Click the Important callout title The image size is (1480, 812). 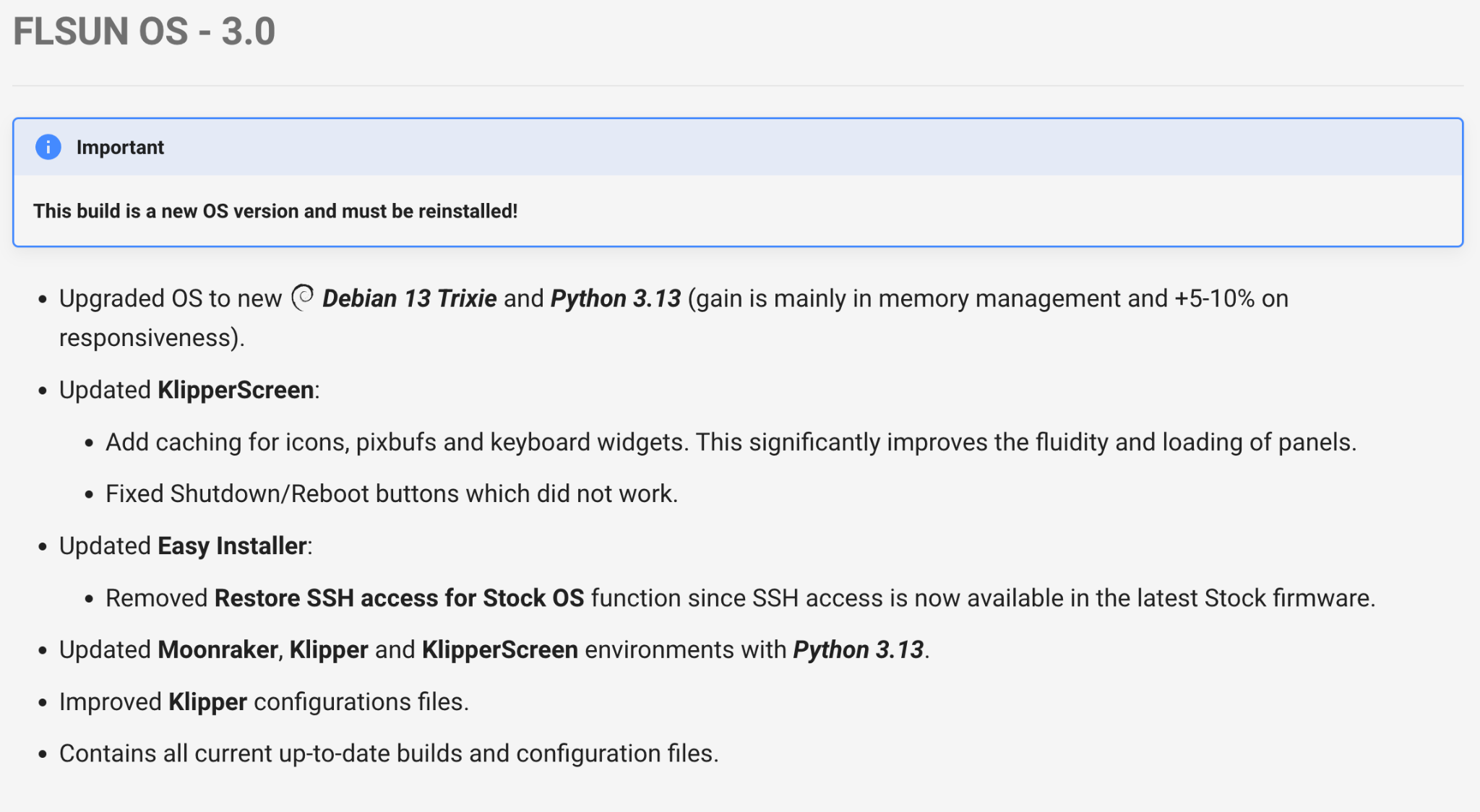[120, 147]
